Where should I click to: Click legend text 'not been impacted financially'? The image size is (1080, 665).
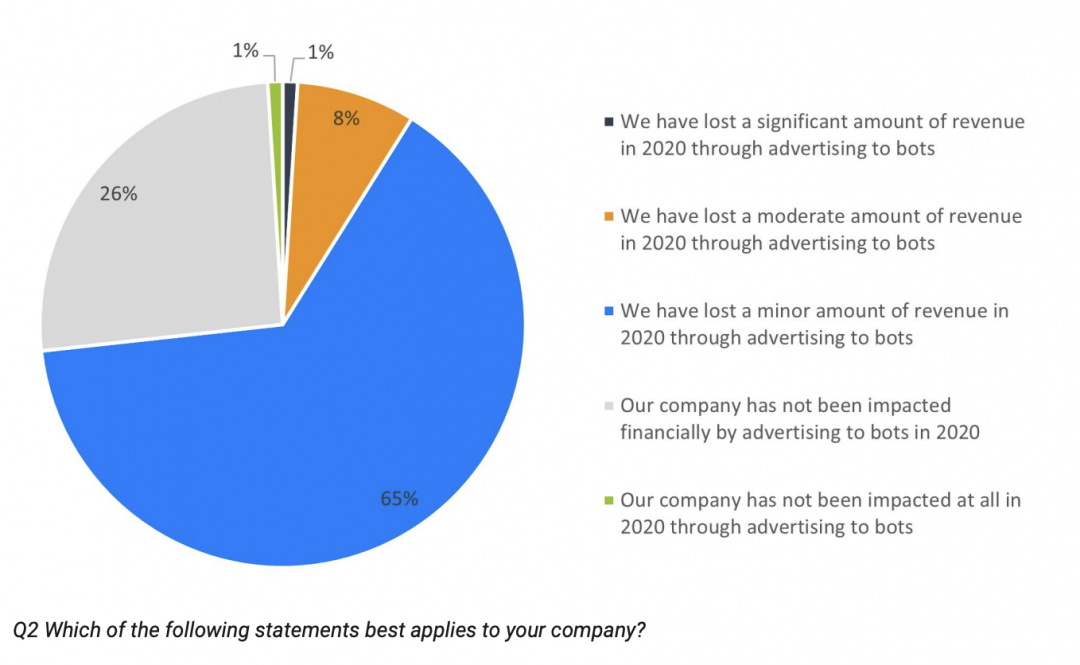(x=800, y=418)
